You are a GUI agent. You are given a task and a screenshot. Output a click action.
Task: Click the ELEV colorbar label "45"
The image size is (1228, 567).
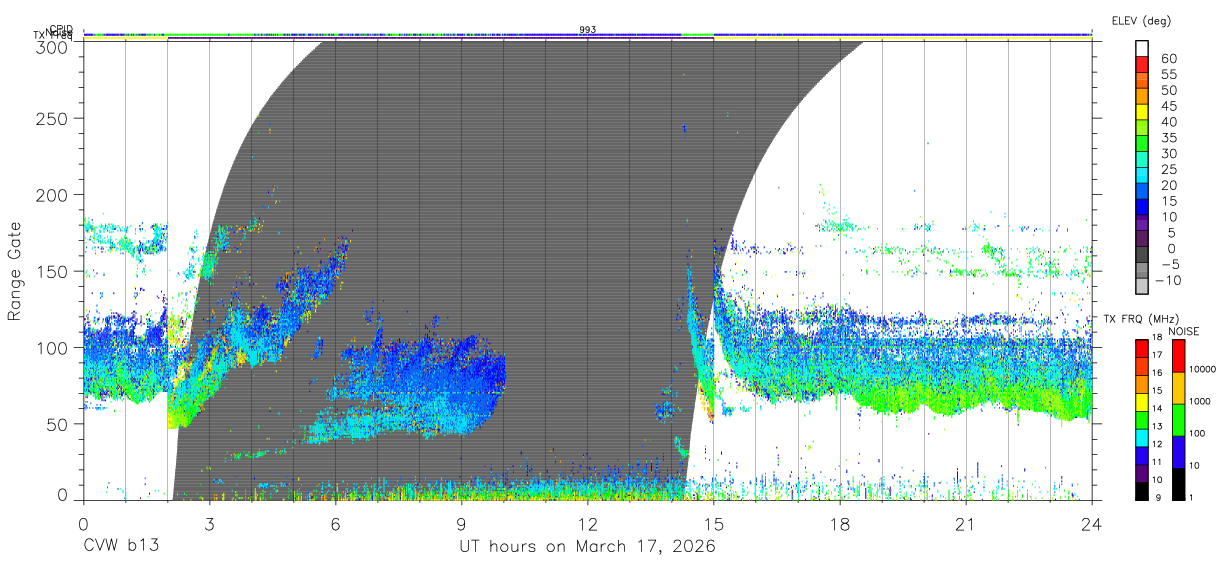click(x=1168, y=106)
